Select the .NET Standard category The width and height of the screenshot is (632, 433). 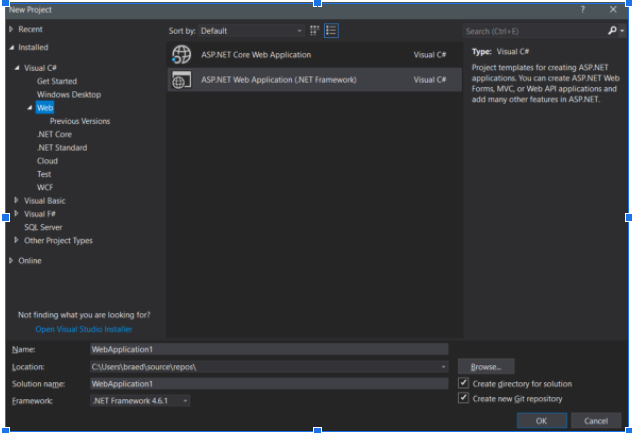pyautogui.click(x=62, y=148)
